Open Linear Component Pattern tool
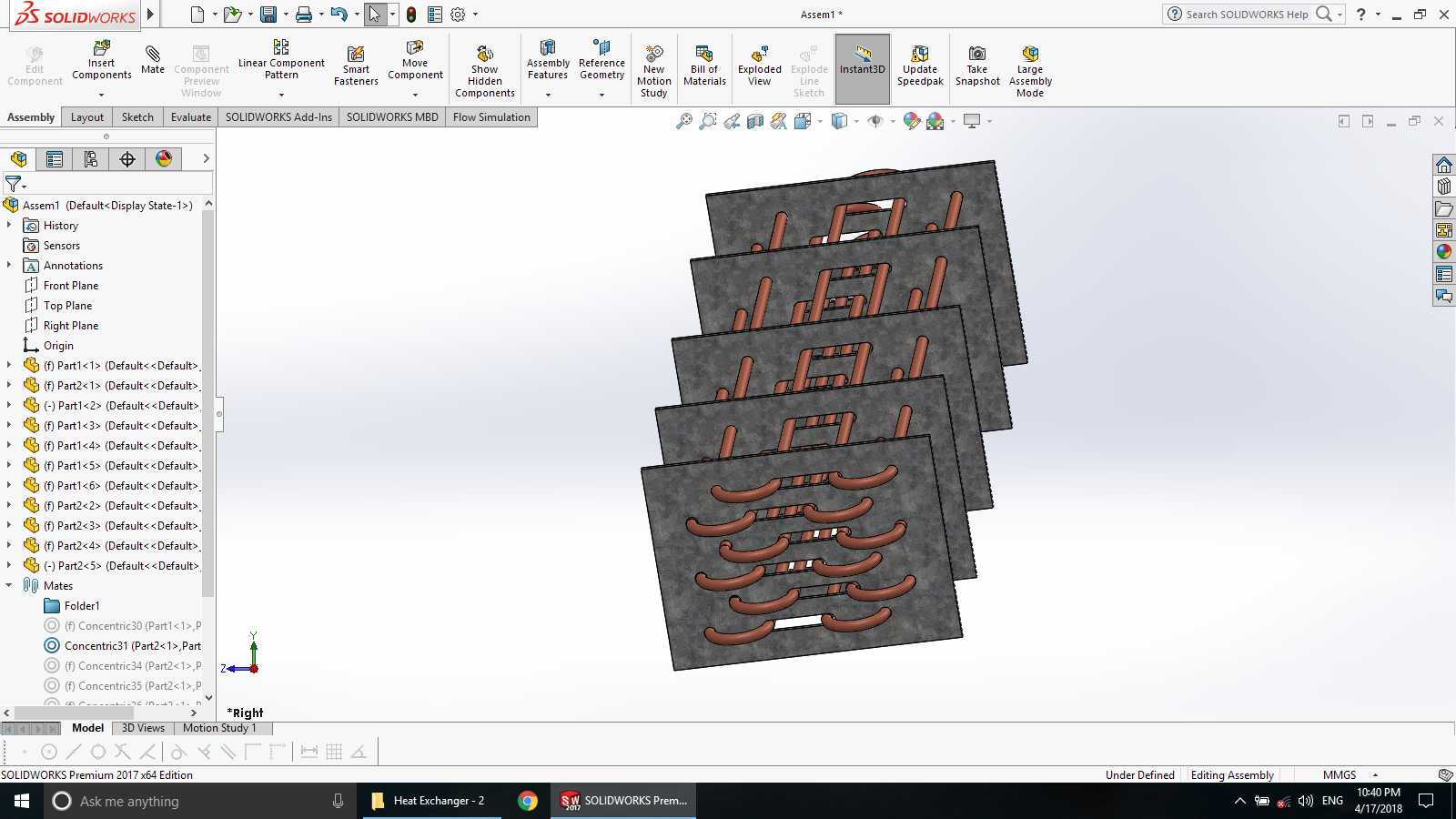This screenshot has height=819, width=1456. (281, 60)
